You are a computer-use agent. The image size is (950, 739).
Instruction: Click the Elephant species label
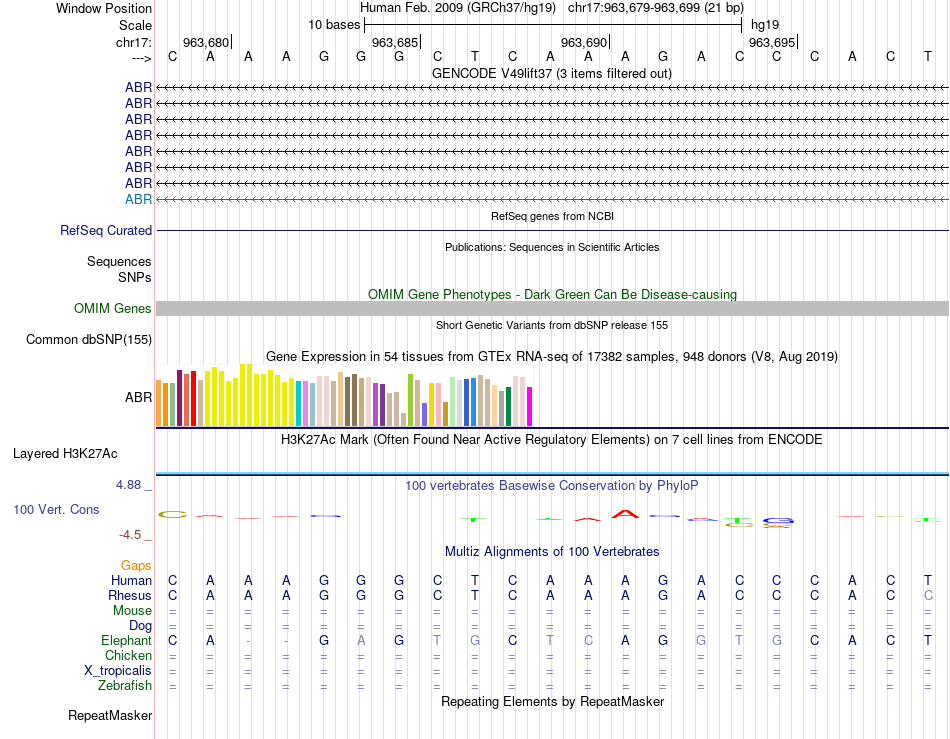(x=127, y=640)
